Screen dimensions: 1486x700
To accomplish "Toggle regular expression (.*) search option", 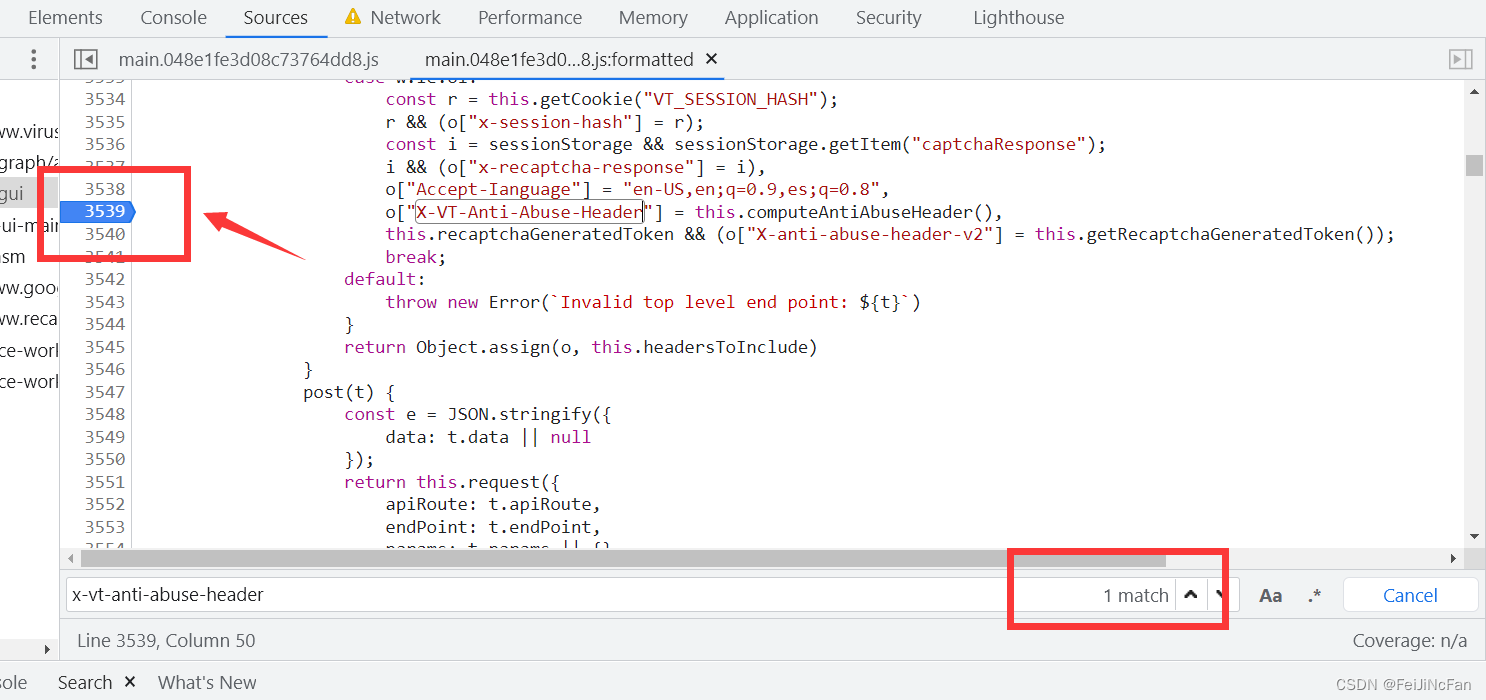I will point(1314,595).
